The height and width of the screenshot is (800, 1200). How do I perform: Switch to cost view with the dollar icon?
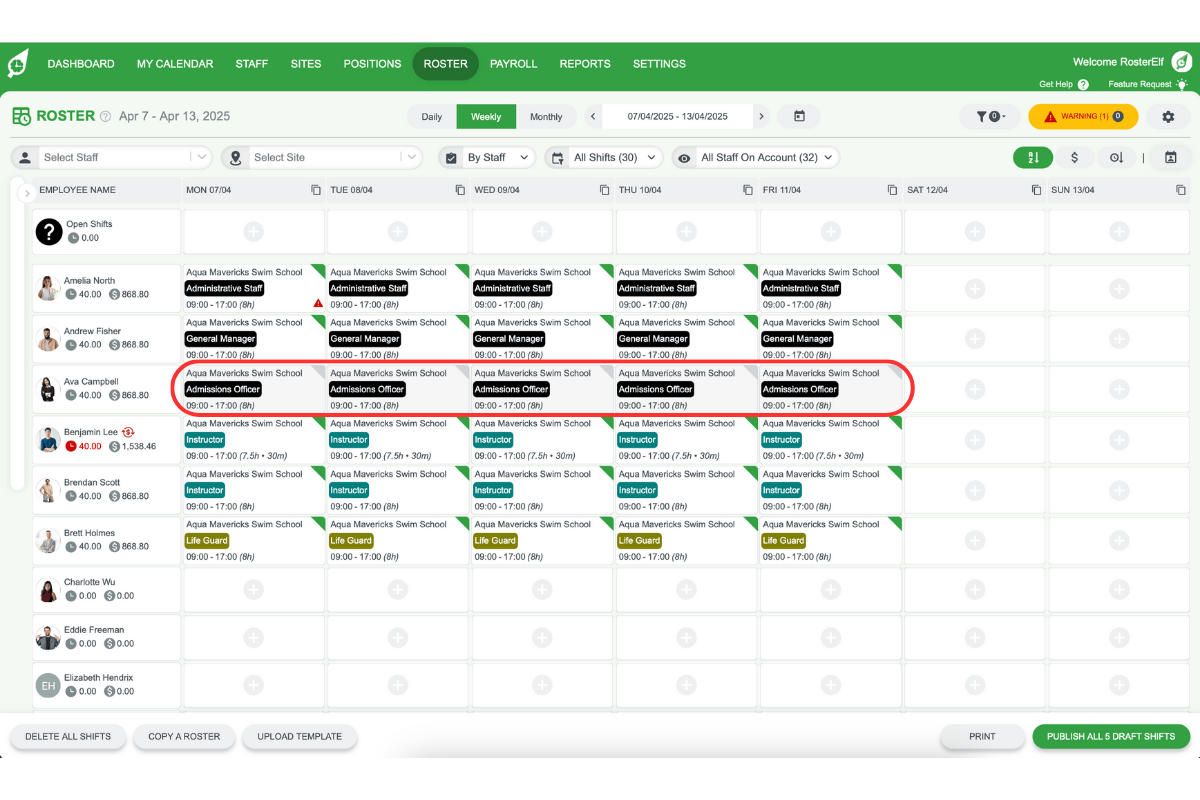click(1076, 158)
